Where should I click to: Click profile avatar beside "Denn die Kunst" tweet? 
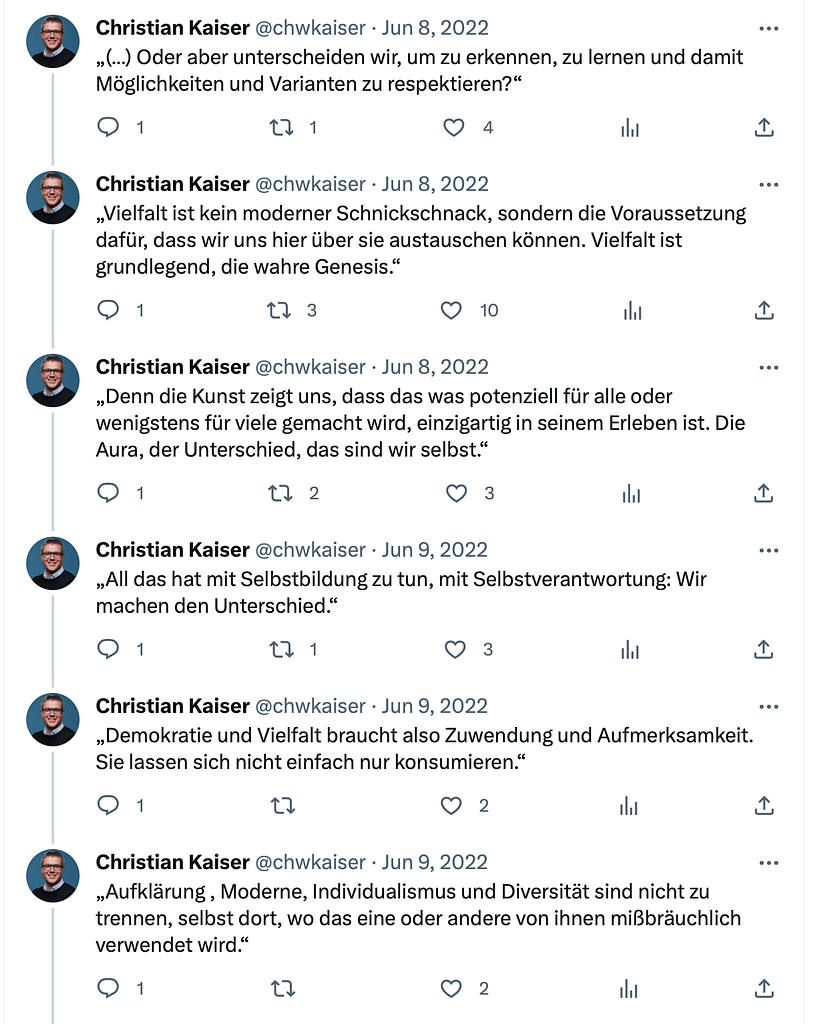coord(53,379)
